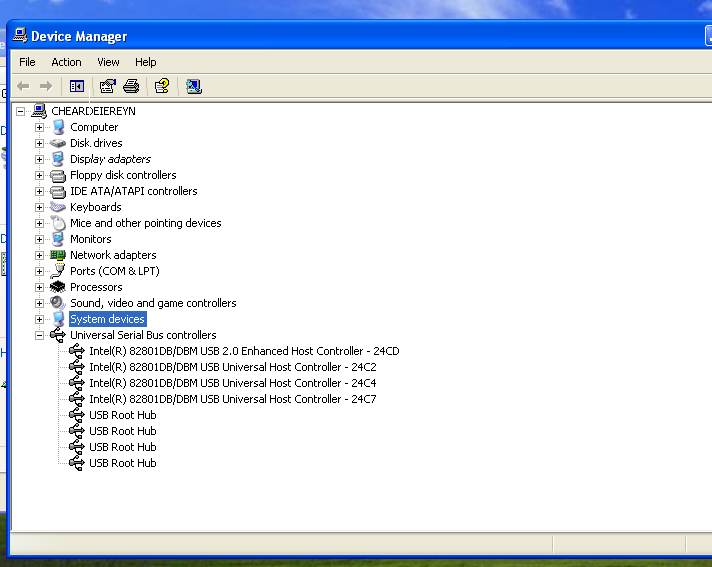Expand the Disk drives category
Image resolution: width=712 pixels, height=567 pixels.
tap(40, 143)
